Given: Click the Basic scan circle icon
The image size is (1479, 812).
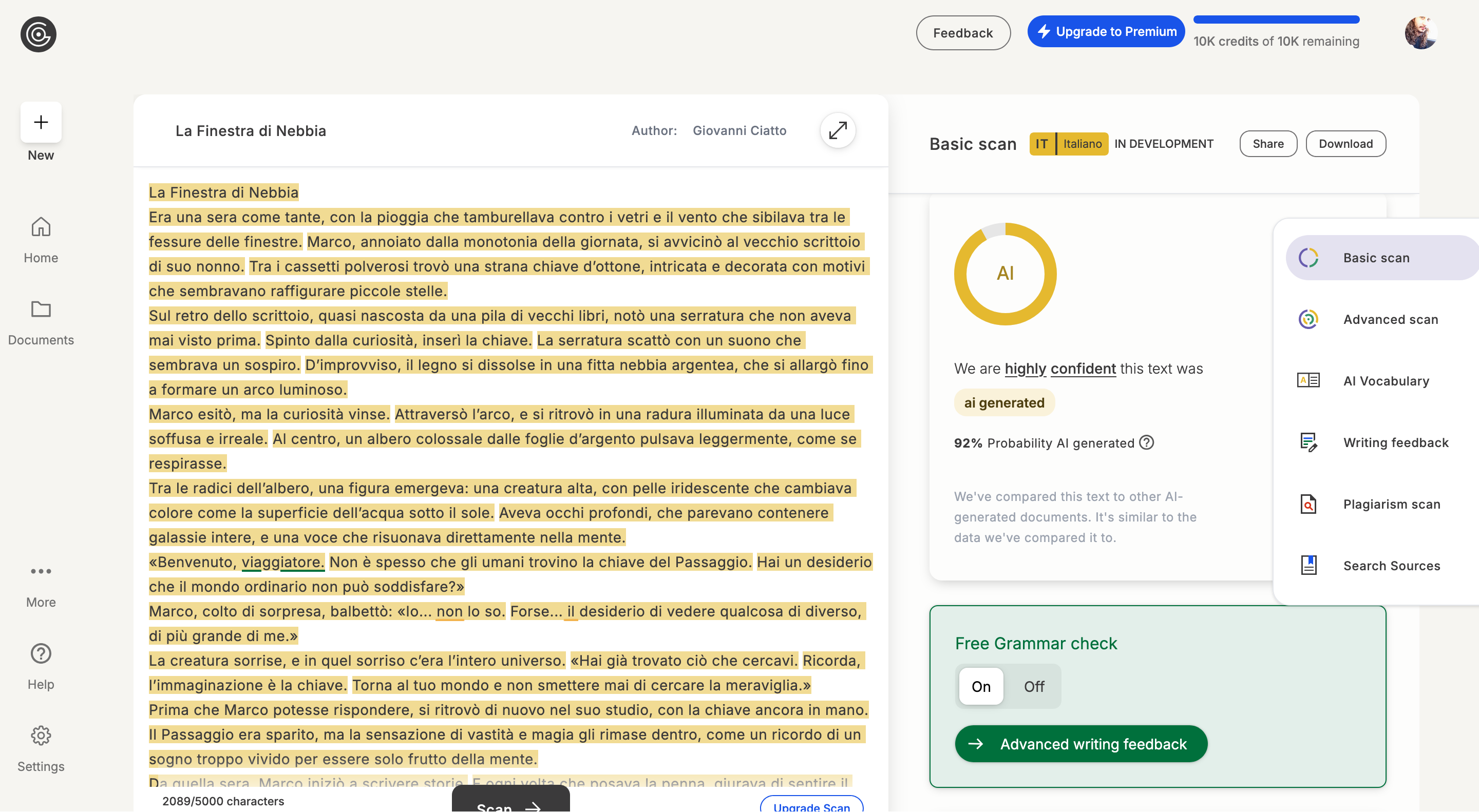Looking at the screenshot, I should coord(1309,258).
